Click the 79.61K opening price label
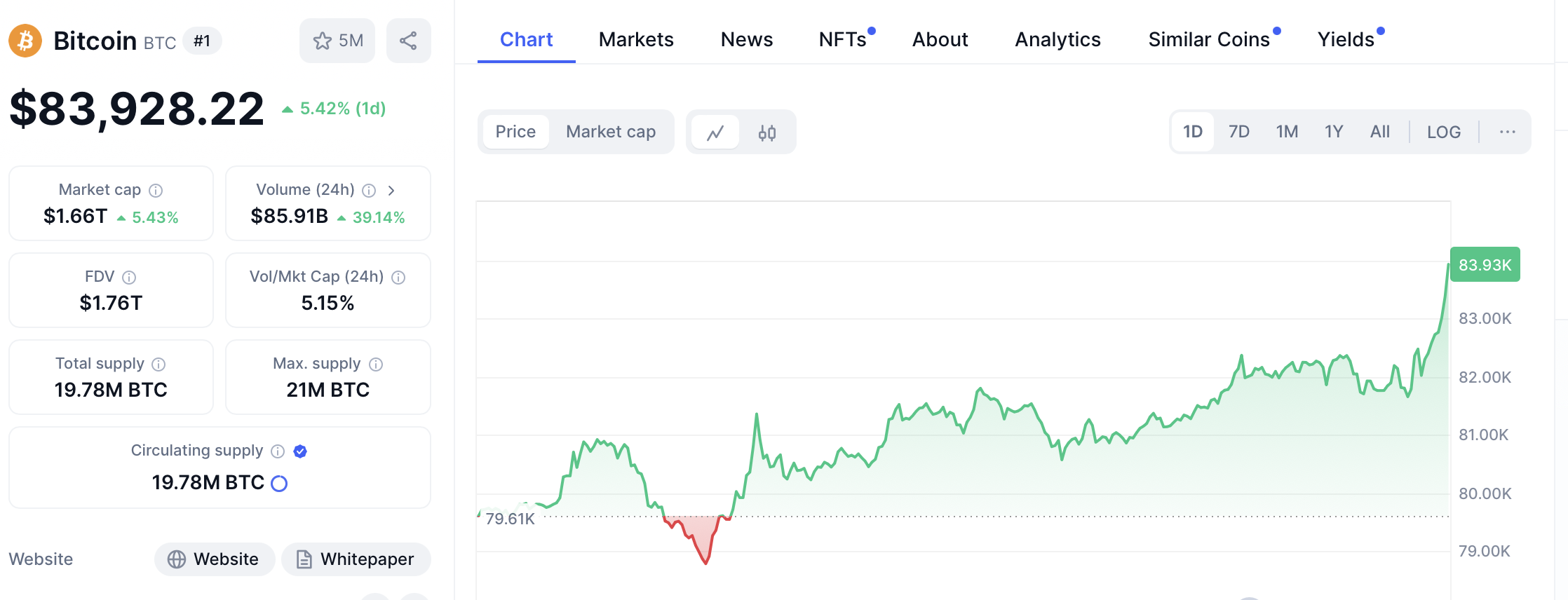The image size is (1568, 600). (510, 519)
